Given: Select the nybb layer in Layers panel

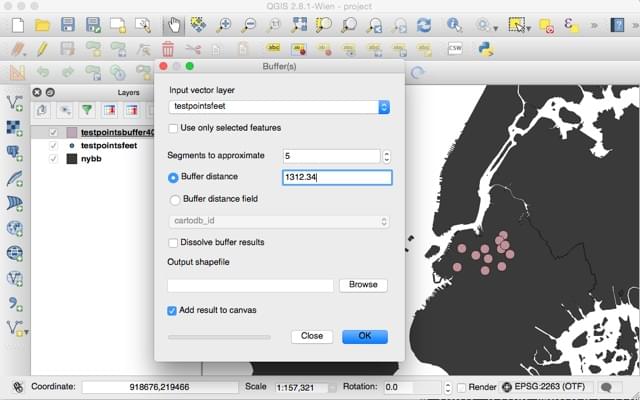Looking at the screenshot, I should [92, 159].
